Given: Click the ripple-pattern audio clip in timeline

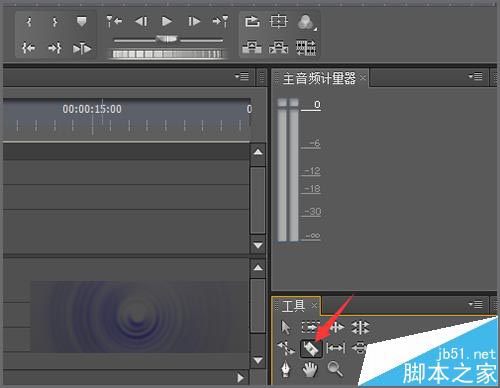Looking at the screenshot, I should coord(140,316).
